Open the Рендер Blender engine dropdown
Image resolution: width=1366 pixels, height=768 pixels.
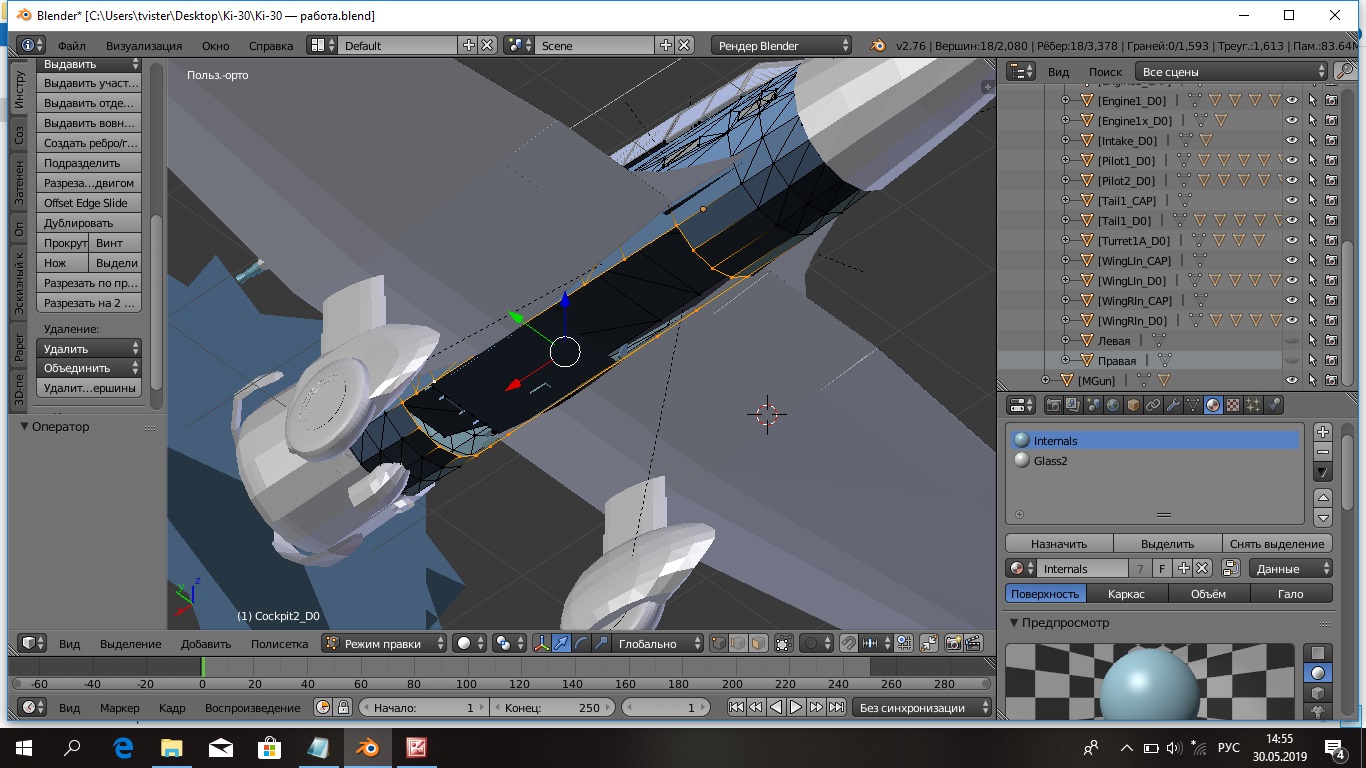coord(782,45)
